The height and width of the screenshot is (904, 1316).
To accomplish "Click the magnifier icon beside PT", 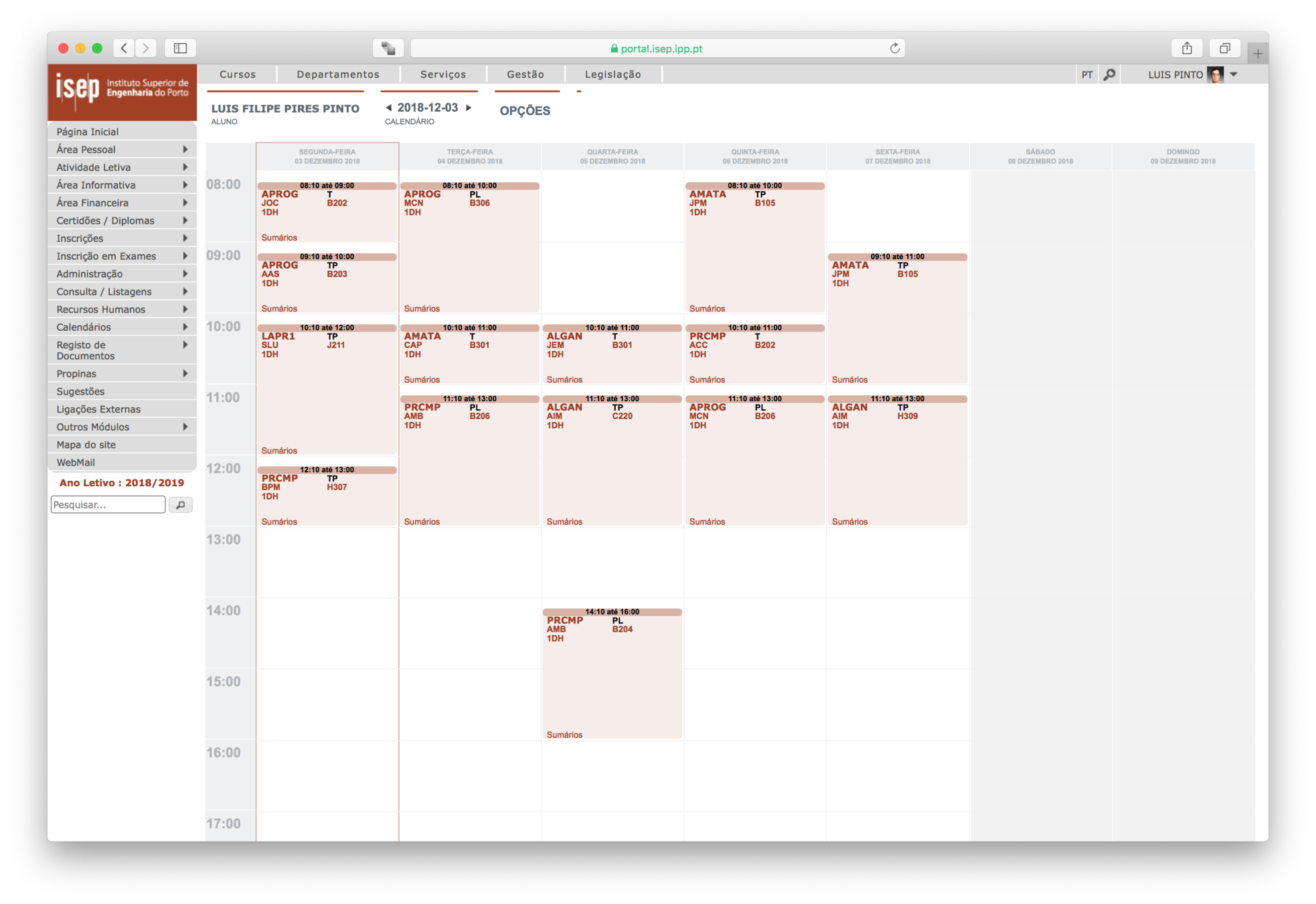I will tap(1109, 74).
